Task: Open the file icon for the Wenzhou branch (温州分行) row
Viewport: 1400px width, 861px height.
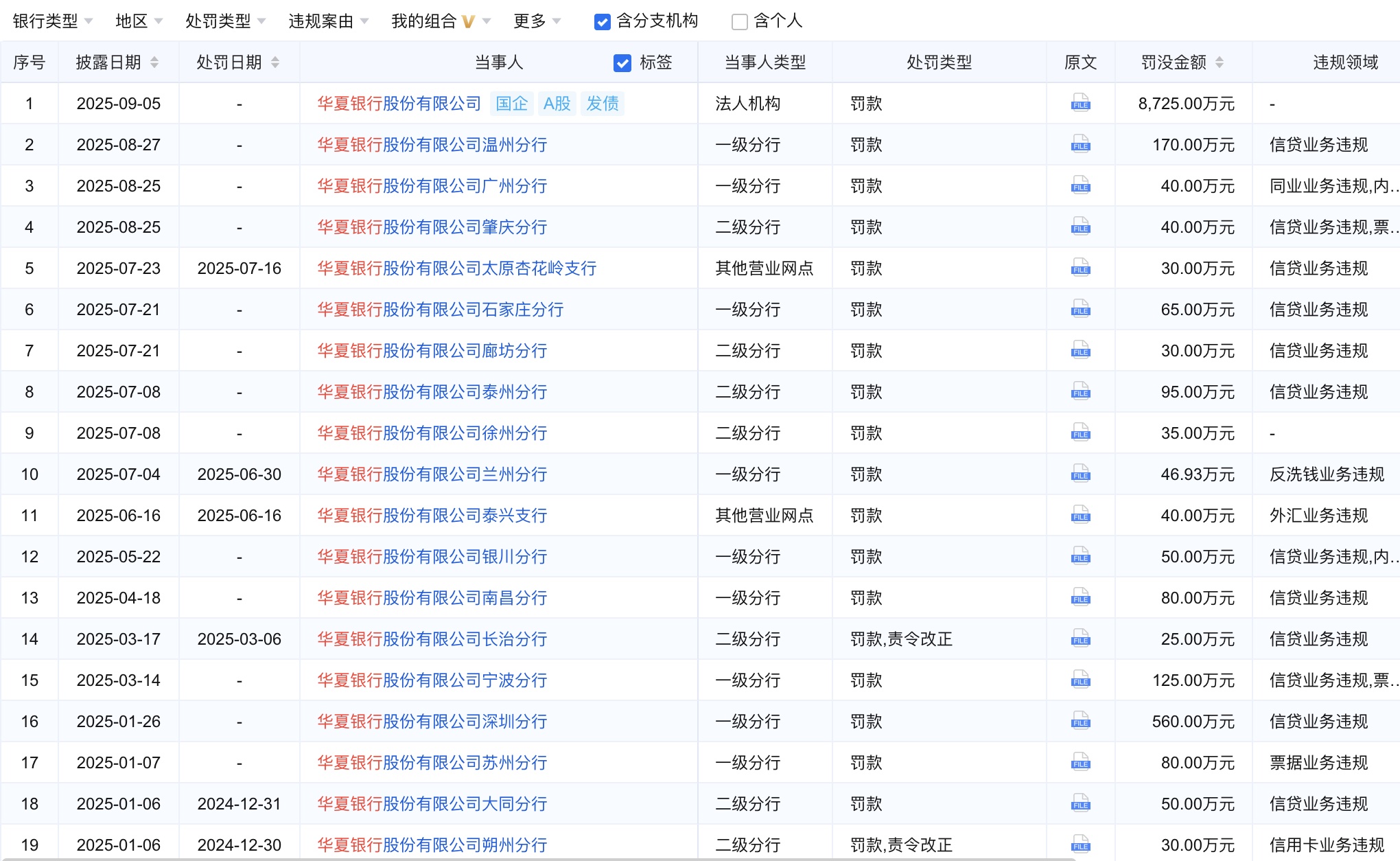Action: (x=1080, y=144)
